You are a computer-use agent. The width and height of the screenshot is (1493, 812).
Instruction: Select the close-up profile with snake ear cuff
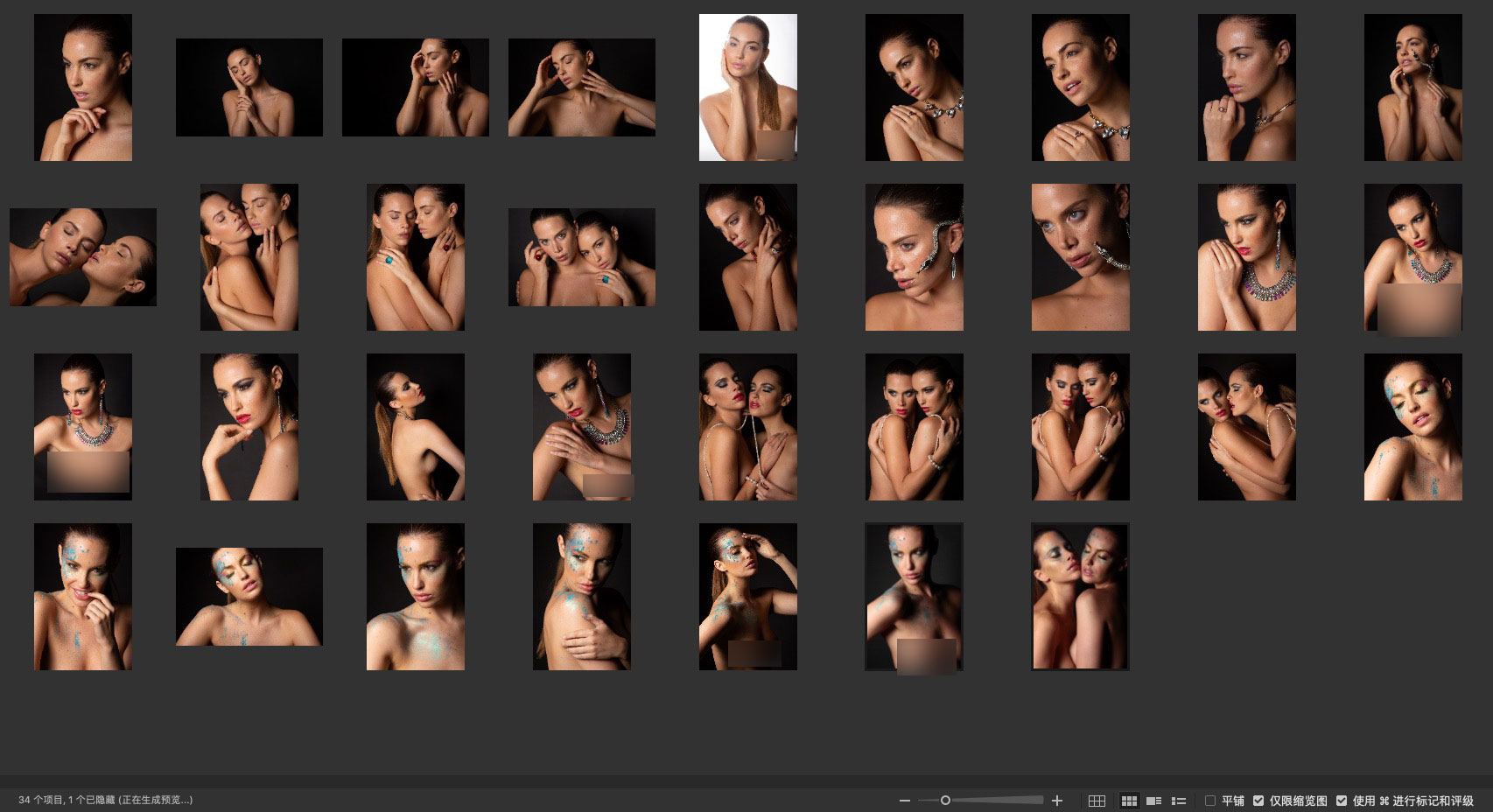pos(914,257)
